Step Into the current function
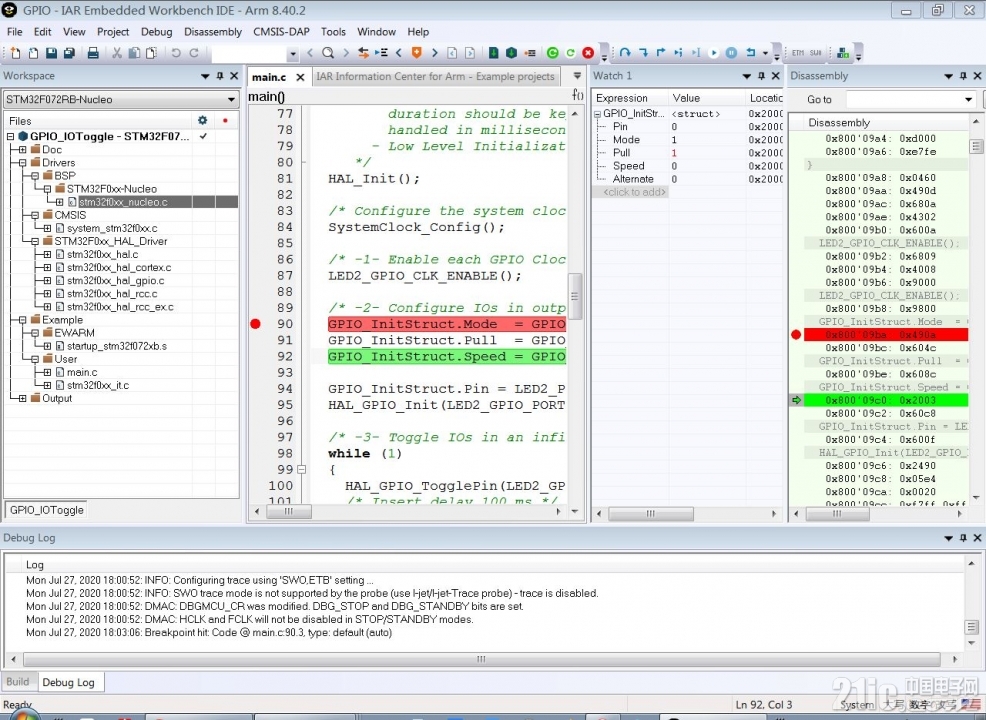This screenshot has width=986, height=720. point(643,53)
